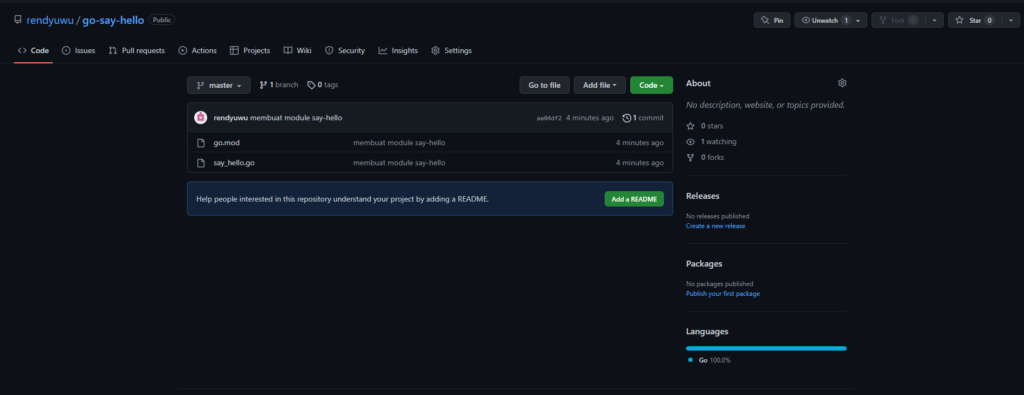Open the Security tab
Screen dimensions: 1024x395
[345, 50]
